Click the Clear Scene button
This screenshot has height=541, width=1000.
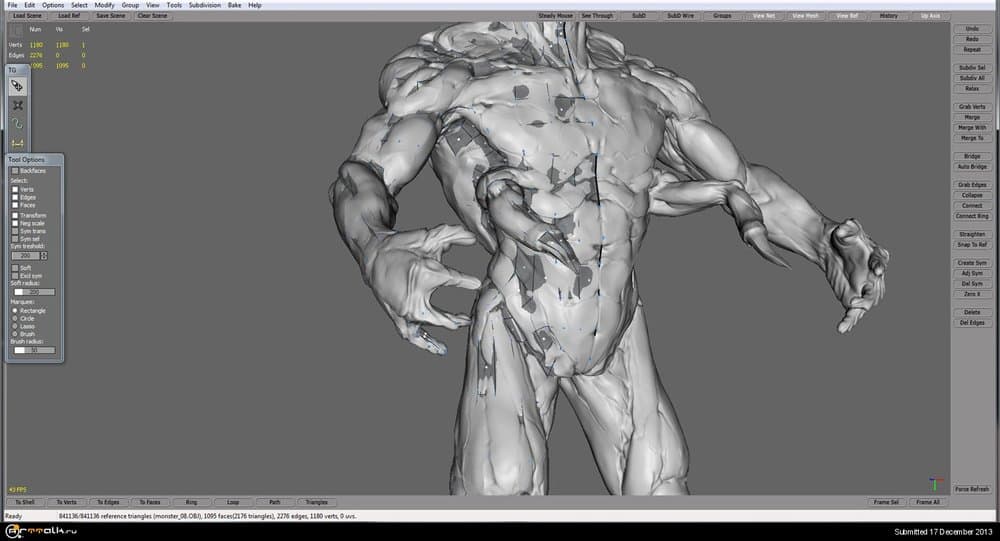[x=152, y=15]
